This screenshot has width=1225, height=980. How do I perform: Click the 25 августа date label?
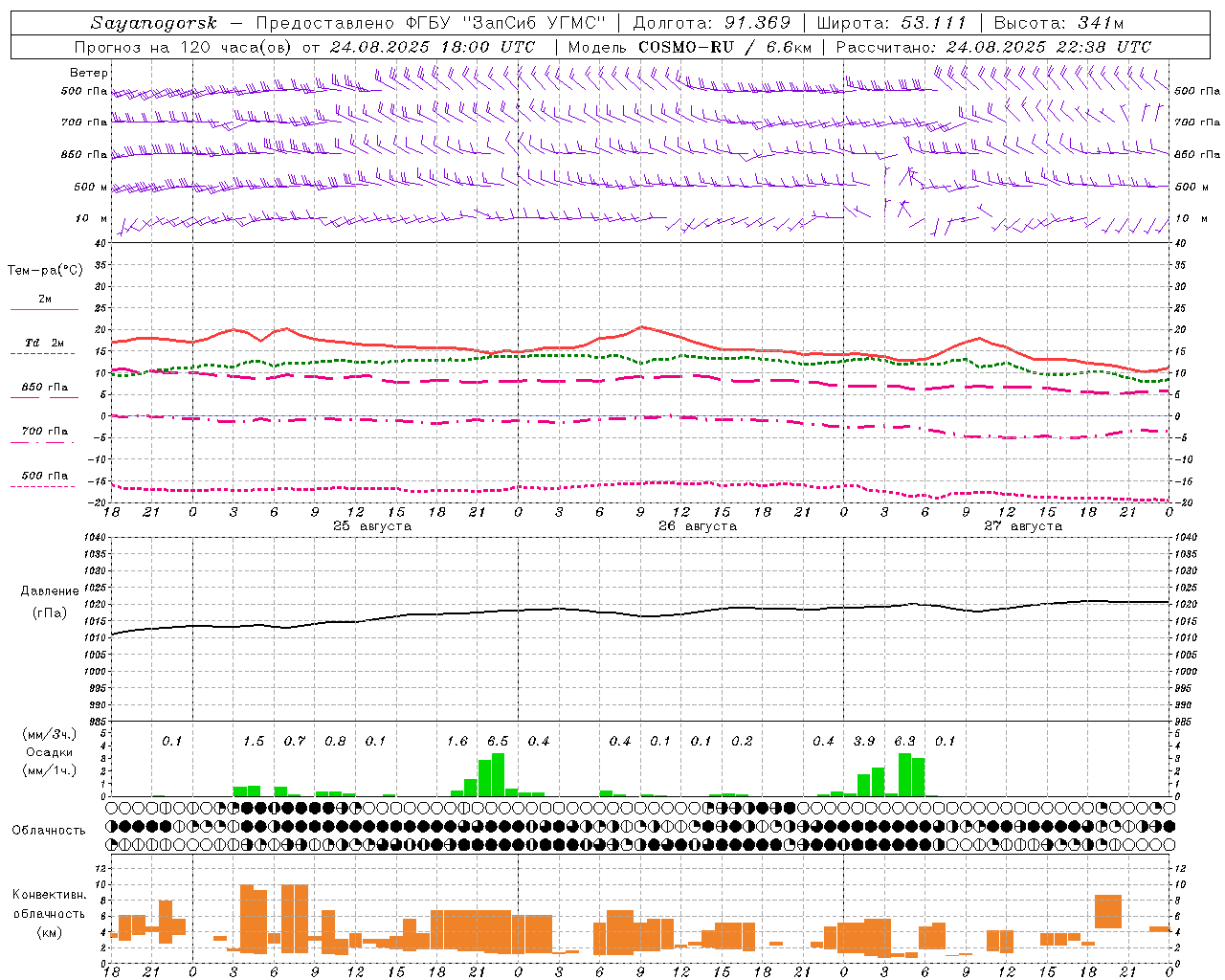[372, 526]
